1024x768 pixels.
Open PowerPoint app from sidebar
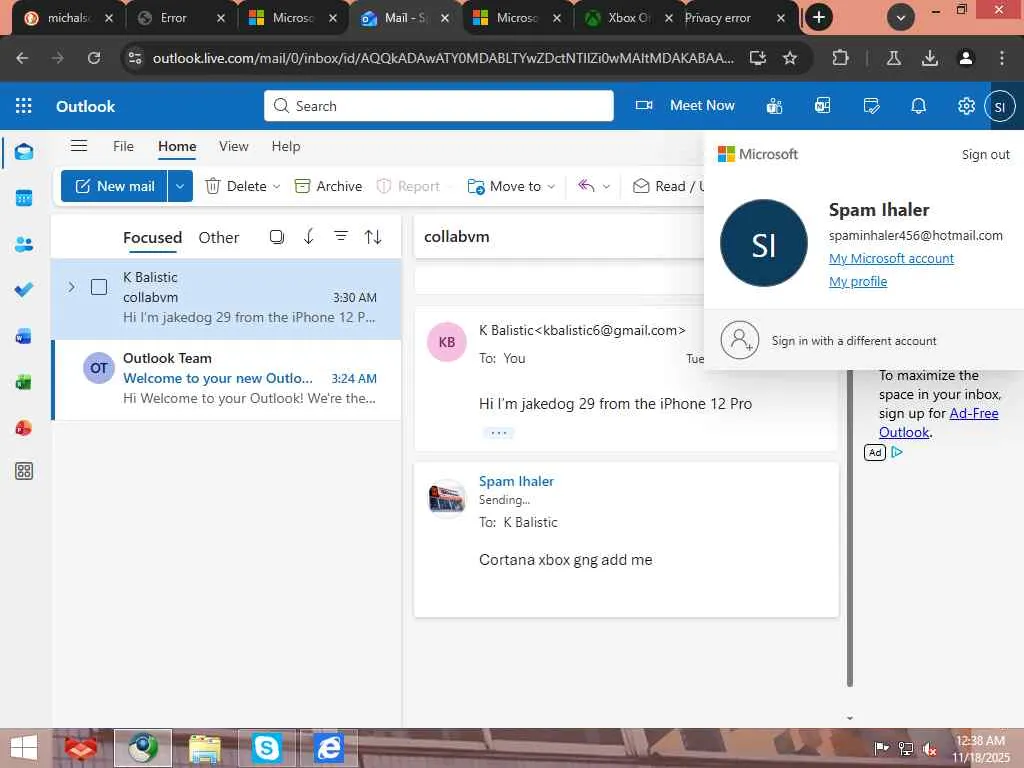coord(24,428)
